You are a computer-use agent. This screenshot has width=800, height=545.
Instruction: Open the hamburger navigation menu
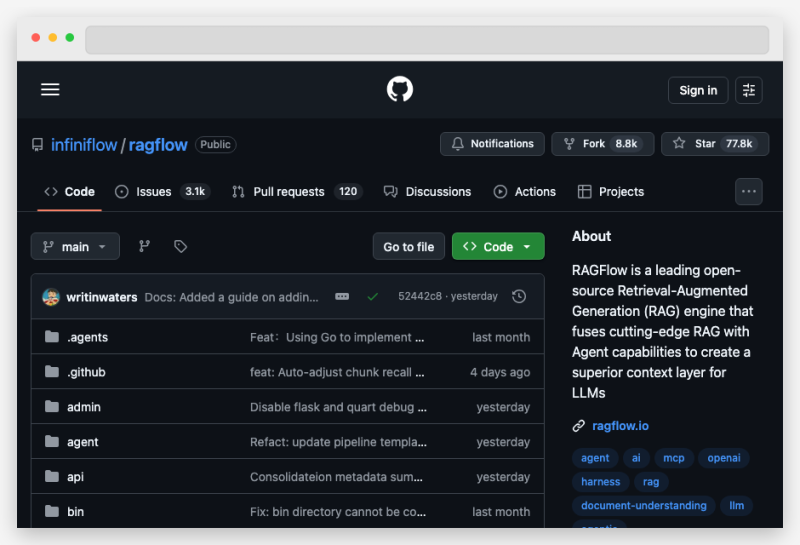click(x=50, y=90)
